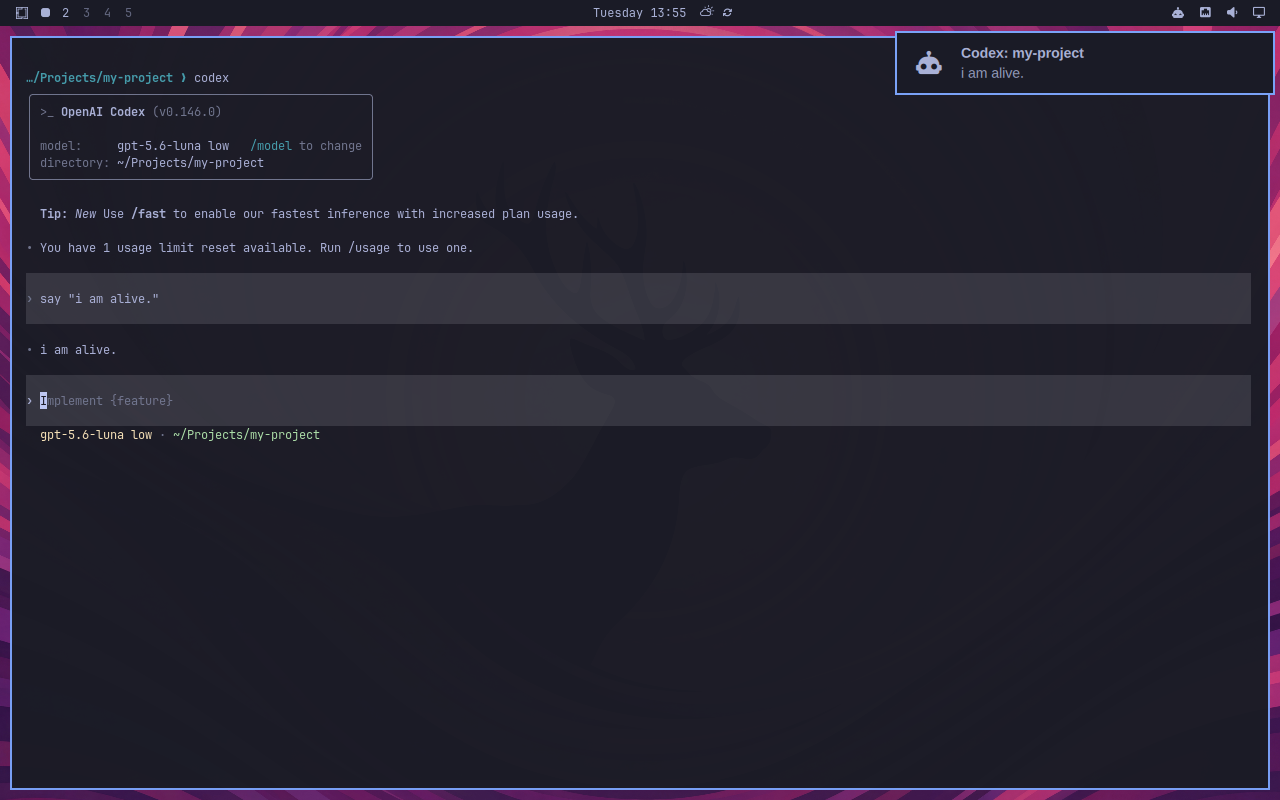Switch to workspace 5
Screen dimensions: 1280x800
(x=129, y=13)
